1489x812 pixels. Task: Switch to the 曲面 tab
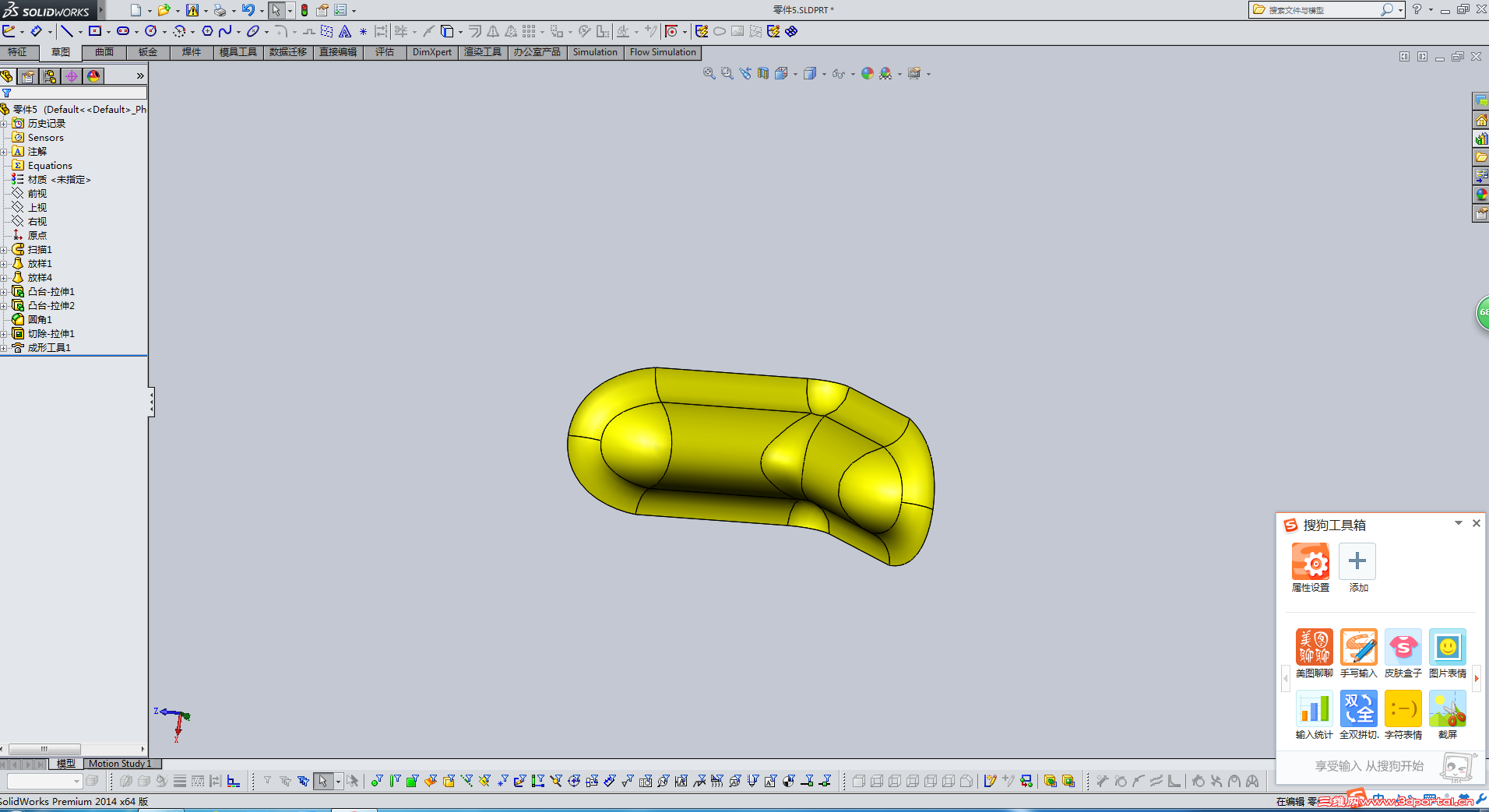(x=104, y=52)
